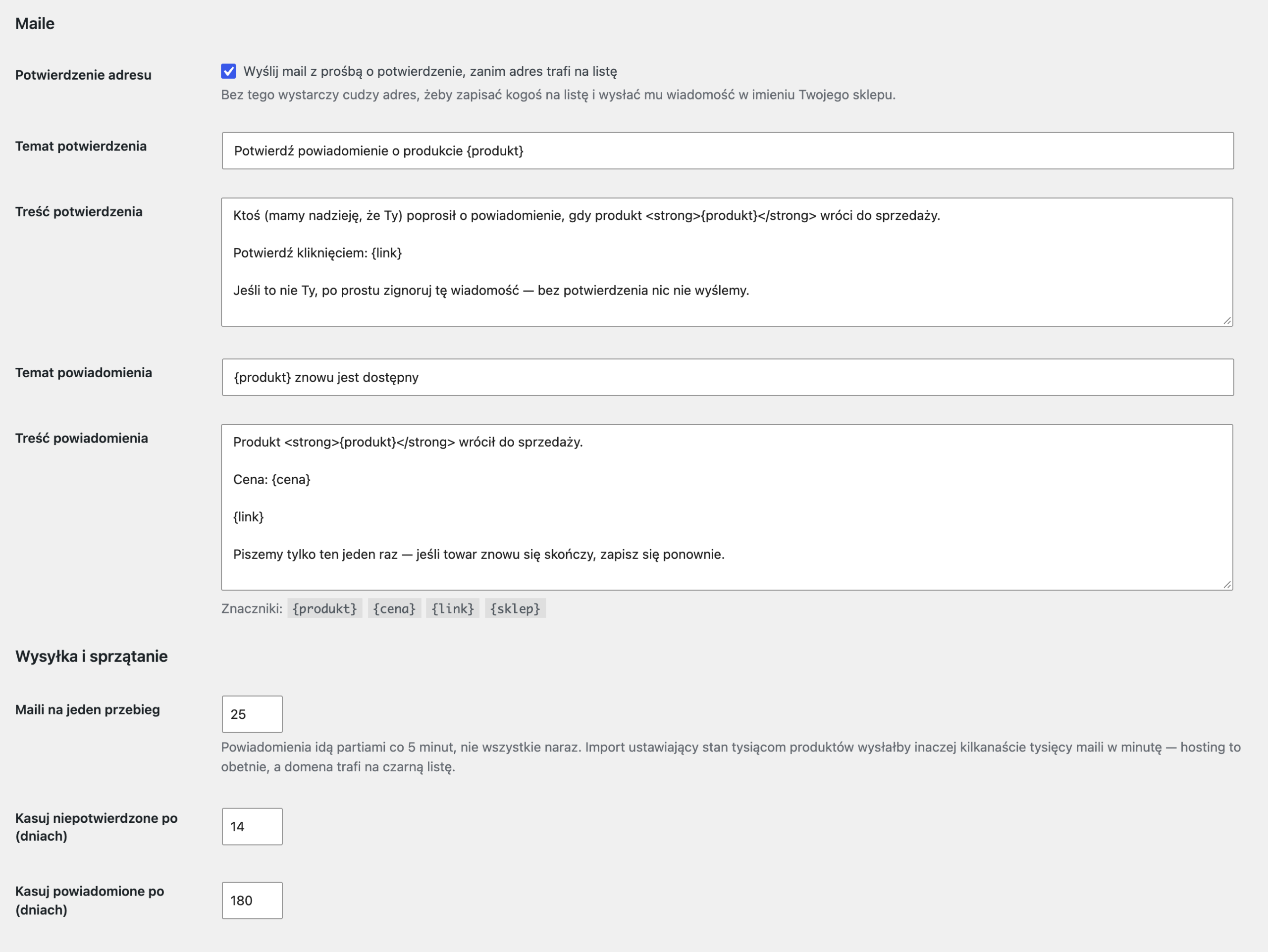This screenshot has height=952, width=1268.
Task: Click the Treść powiadomienia label
Action: [x=81, y=438]
